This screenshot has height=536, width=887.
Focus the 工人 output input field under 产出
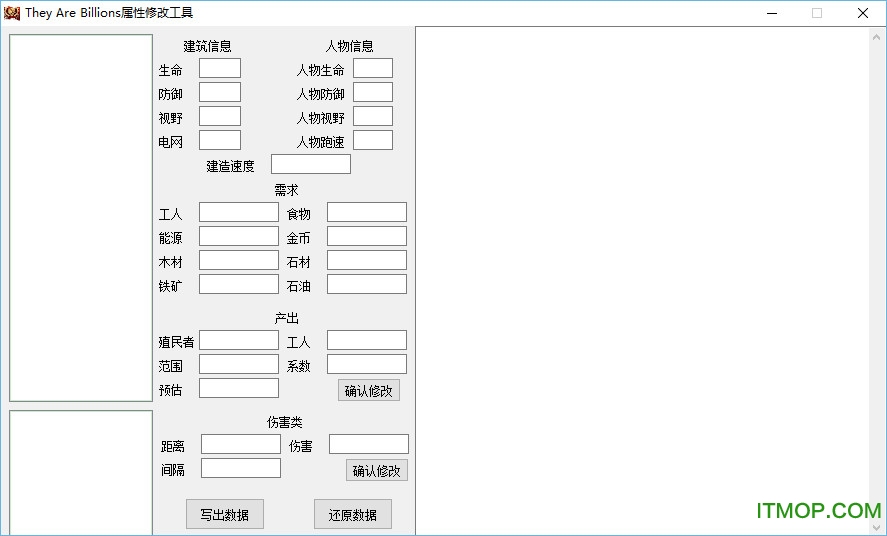coord(367,340)
